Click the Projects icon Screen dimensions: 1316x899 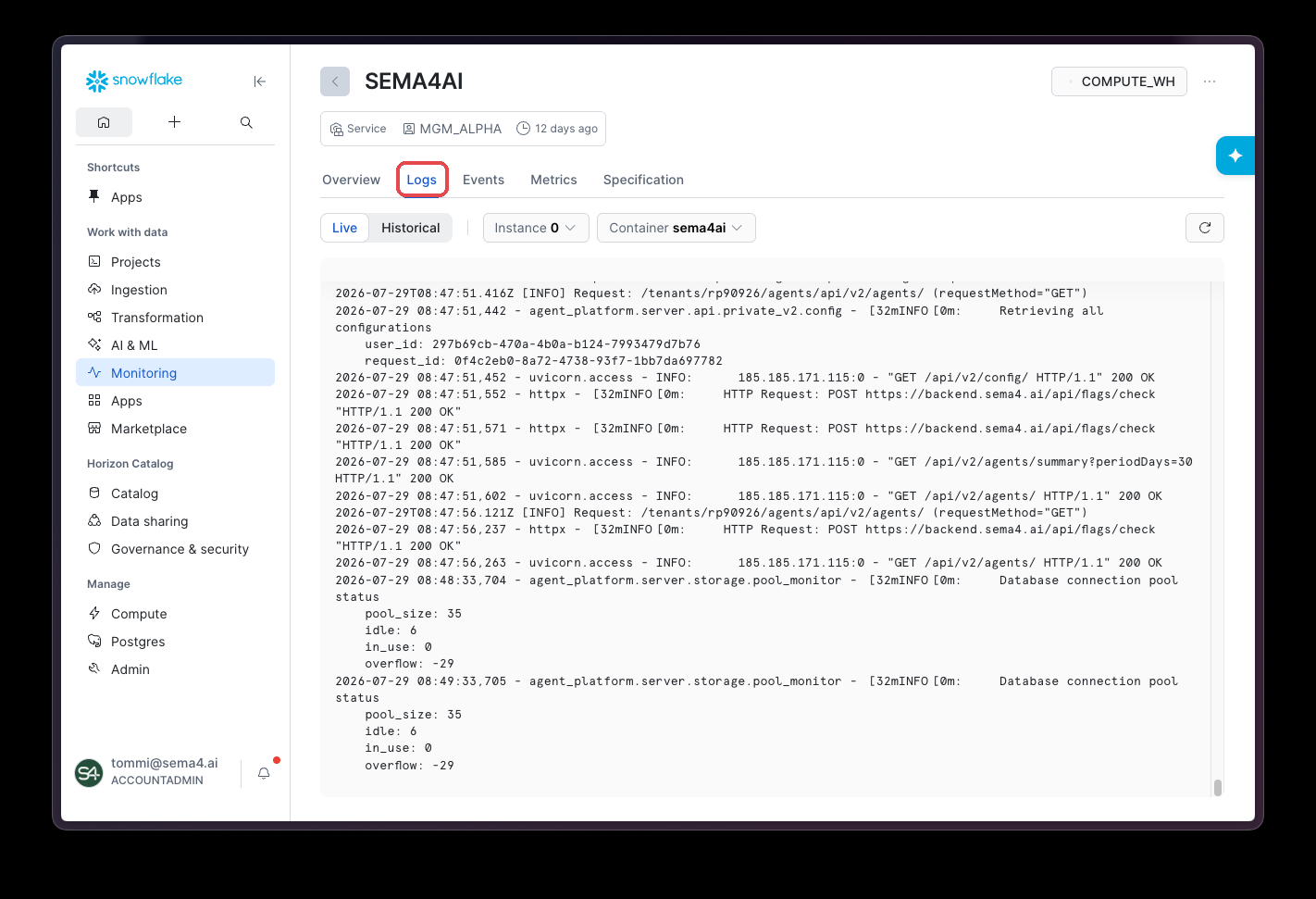(x=94, y=261)
